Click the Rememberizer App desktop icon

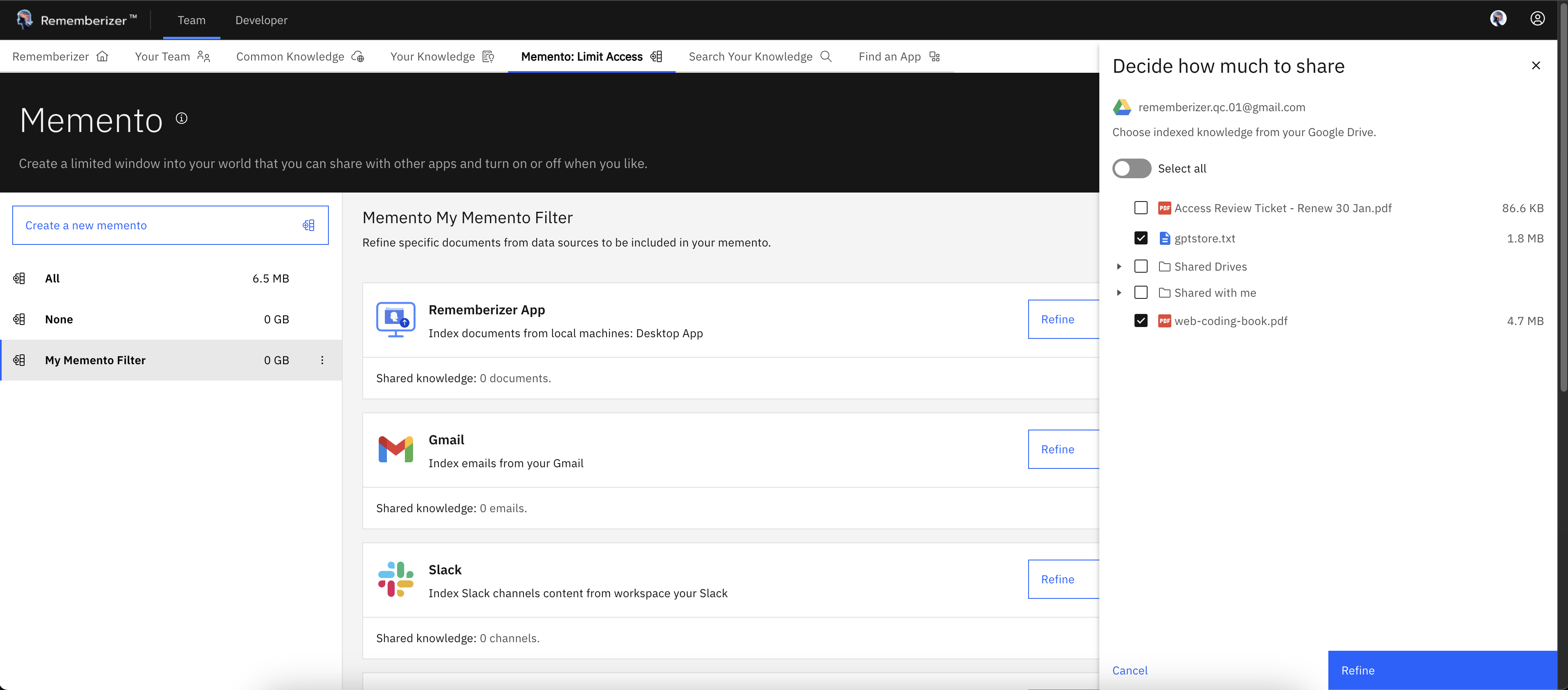click(x=395, y=319)
